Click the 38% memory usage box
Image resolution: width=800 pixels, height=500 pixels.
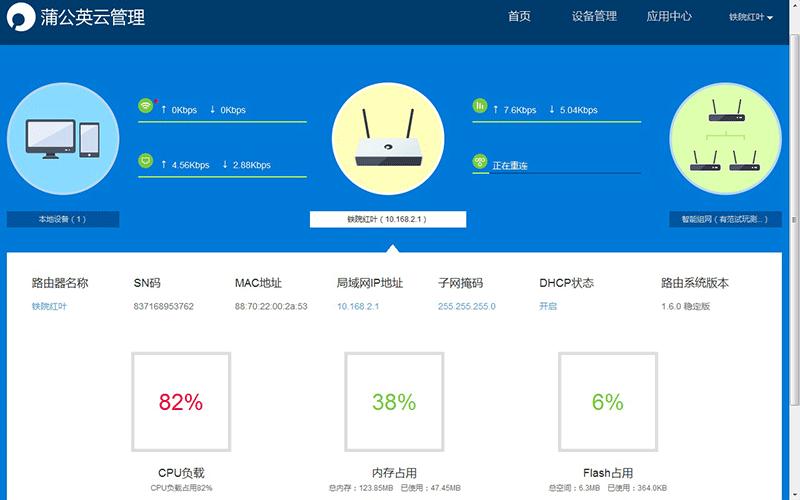[394, 402]
